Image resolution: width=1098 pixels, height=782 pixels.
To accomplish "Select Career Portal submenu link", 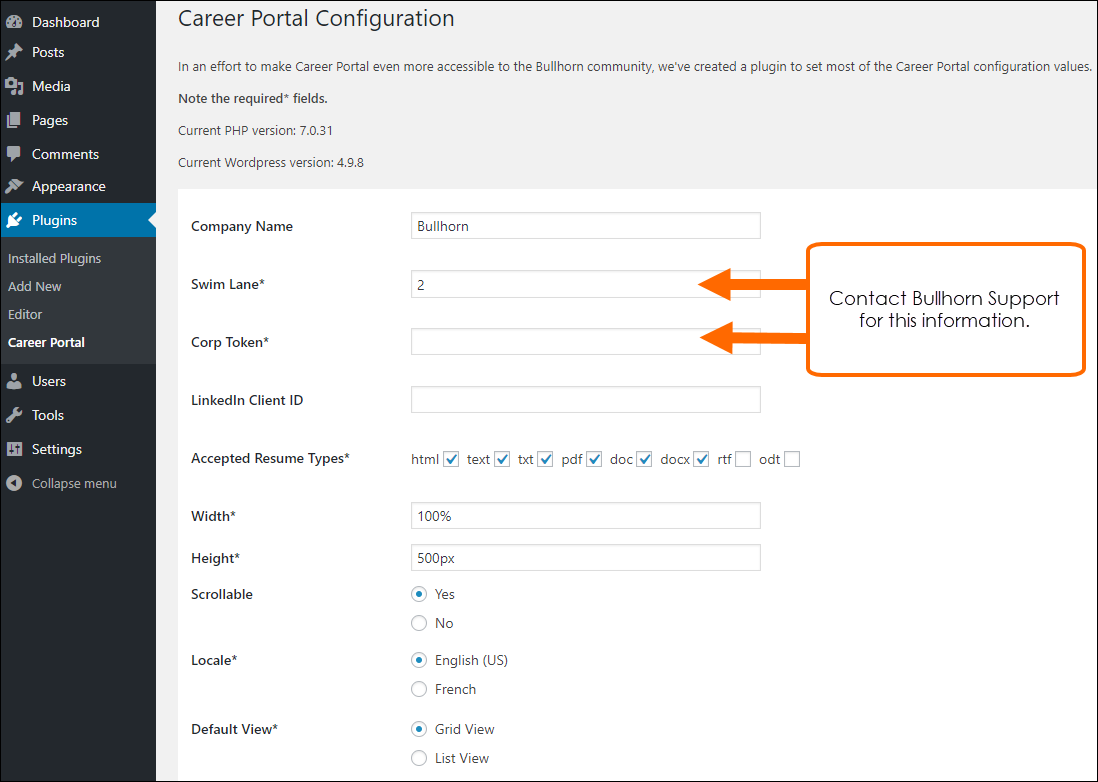I will tap(46, 342).
